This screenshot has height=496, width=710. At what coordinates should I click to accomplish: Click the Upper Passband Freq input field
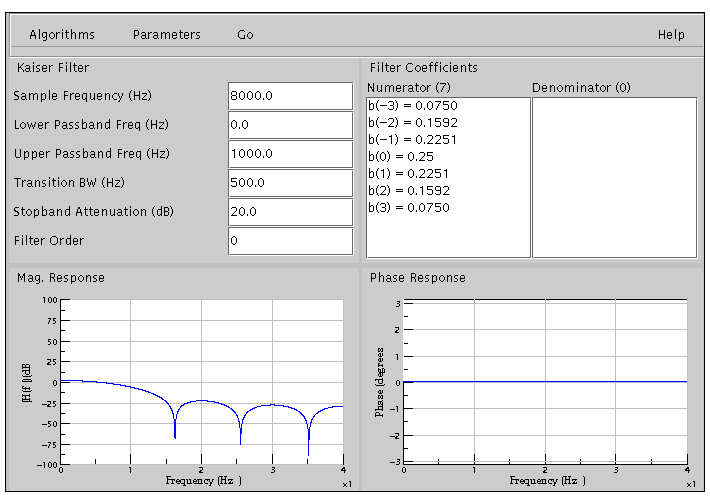290,154
